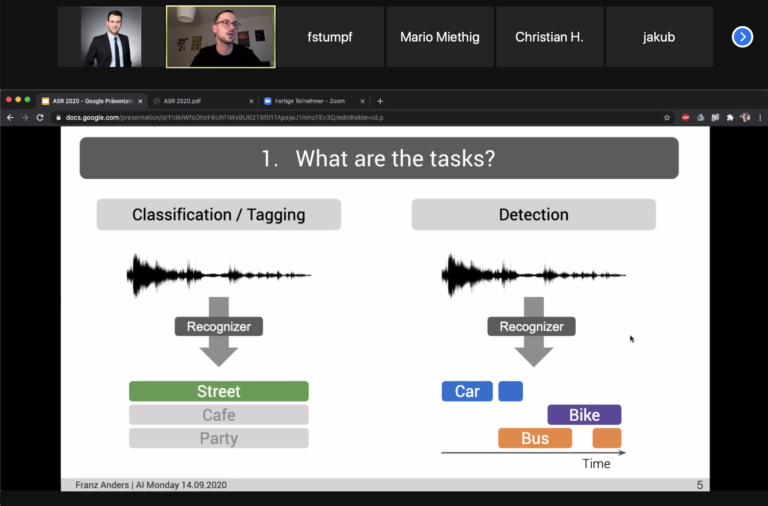Click the highlighted active speaker video

coord(220,37)
